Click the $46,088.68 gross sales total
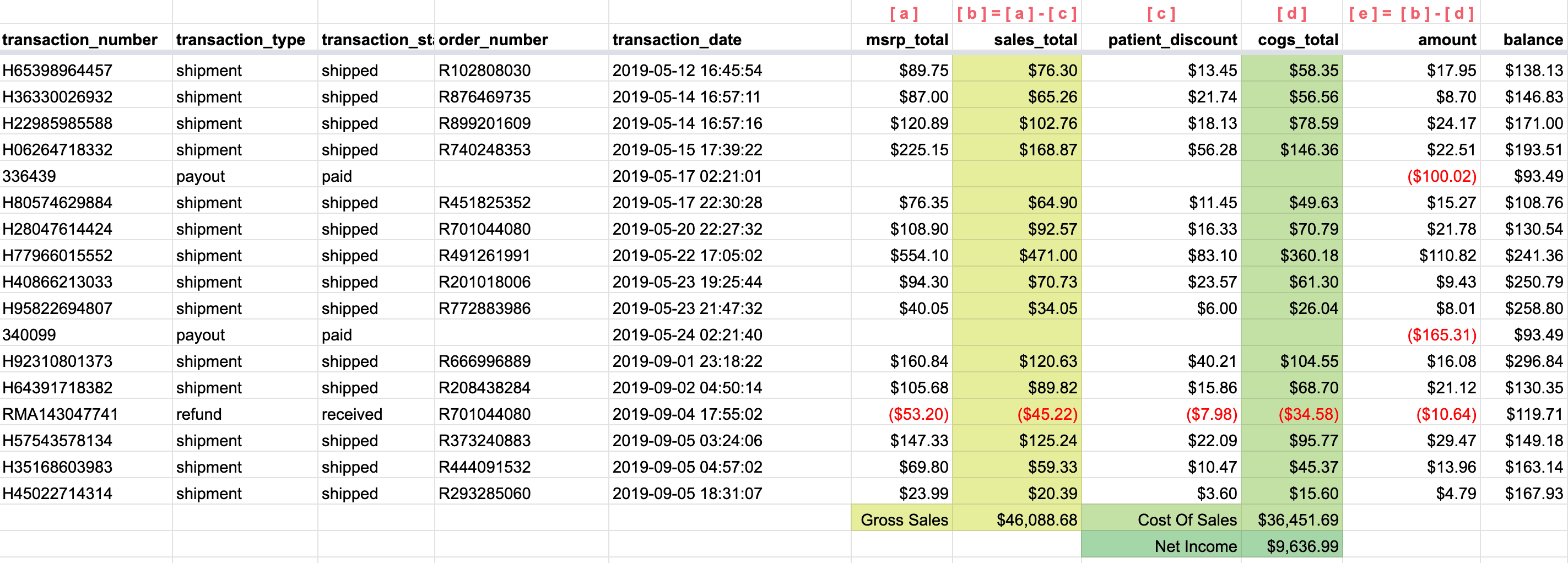 1017,519
